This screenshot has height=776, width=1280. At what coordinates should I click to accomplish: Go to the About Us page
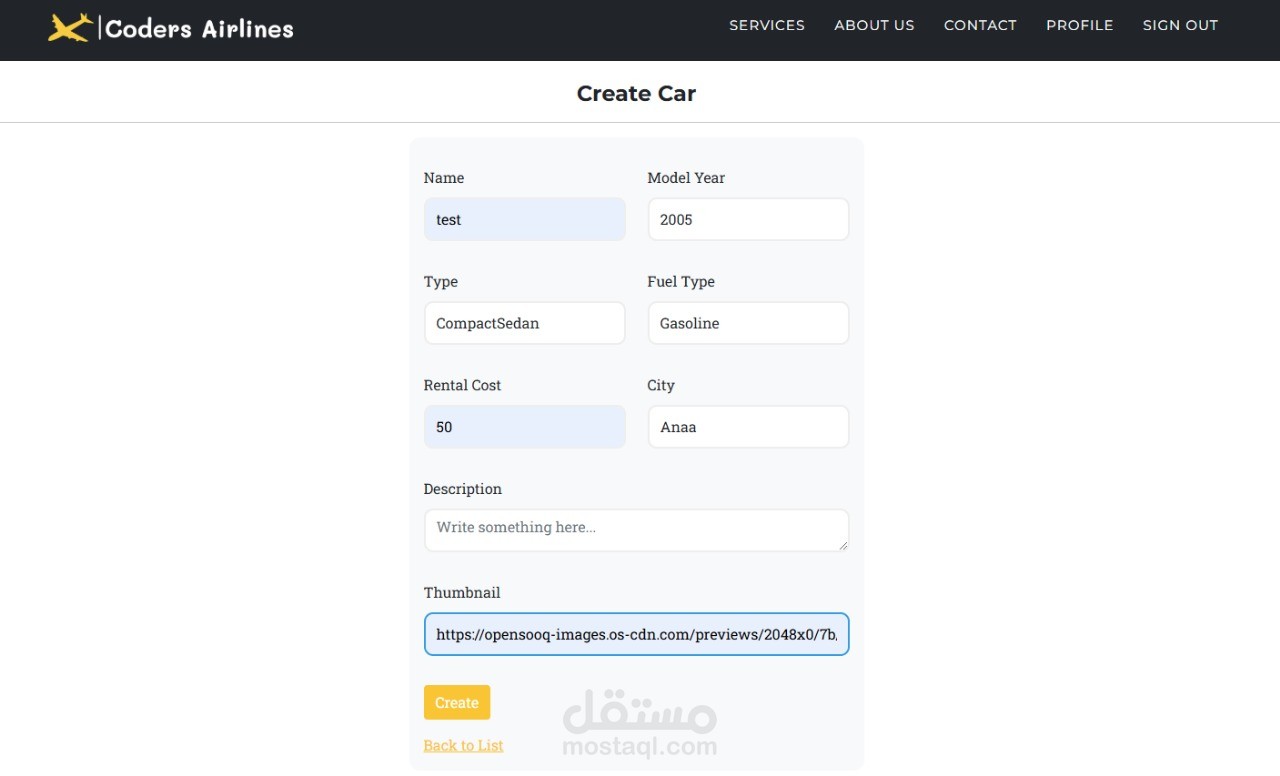pyautogui.click(x=874, y=26)
